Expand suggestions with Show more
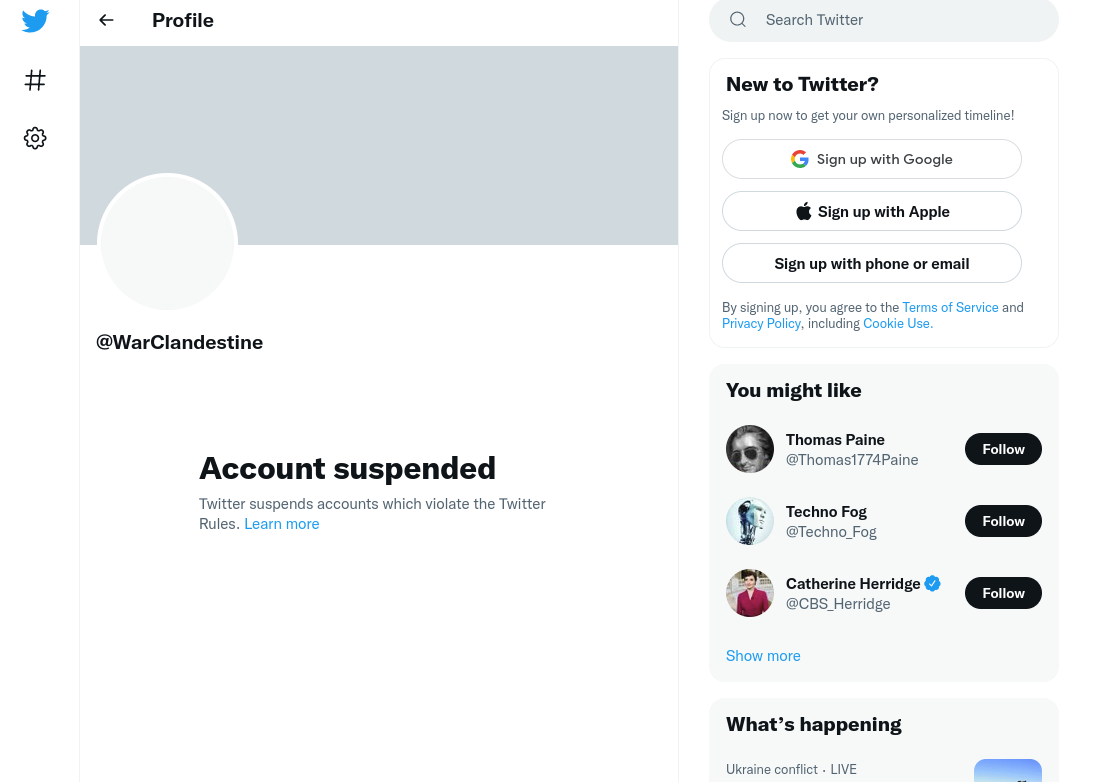The width and height of the screenshot is (1102, 782). point(763,656)
